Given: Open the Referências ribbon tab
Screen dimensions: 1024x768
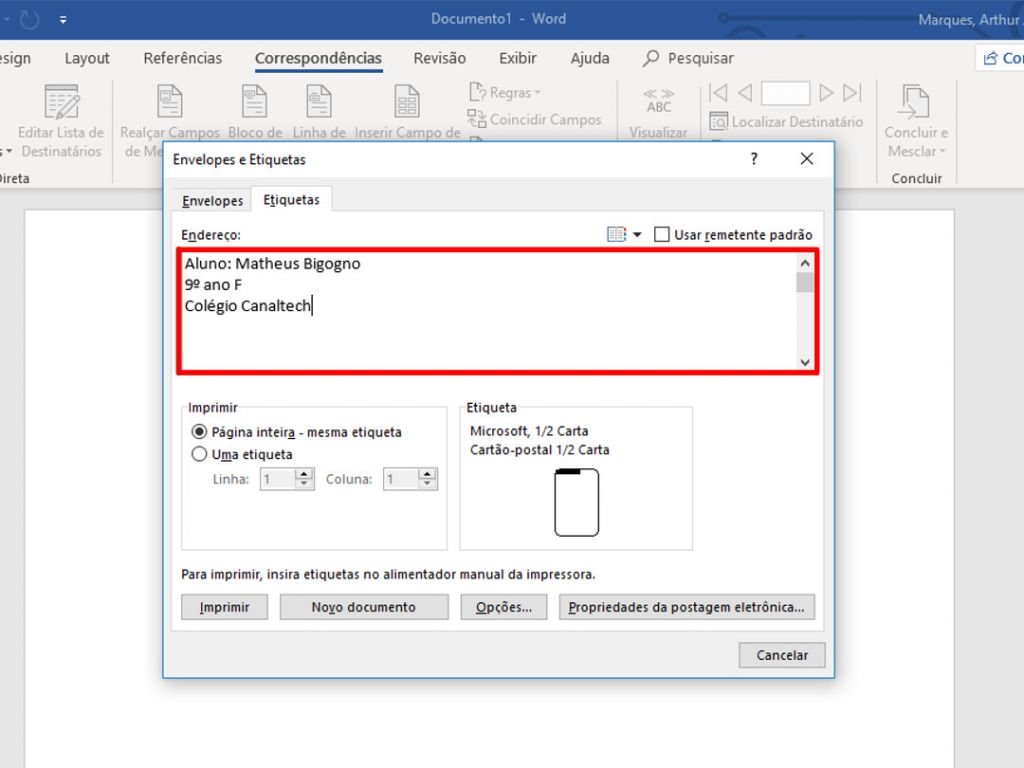Looking at the screenshot, I should (183, 58).
